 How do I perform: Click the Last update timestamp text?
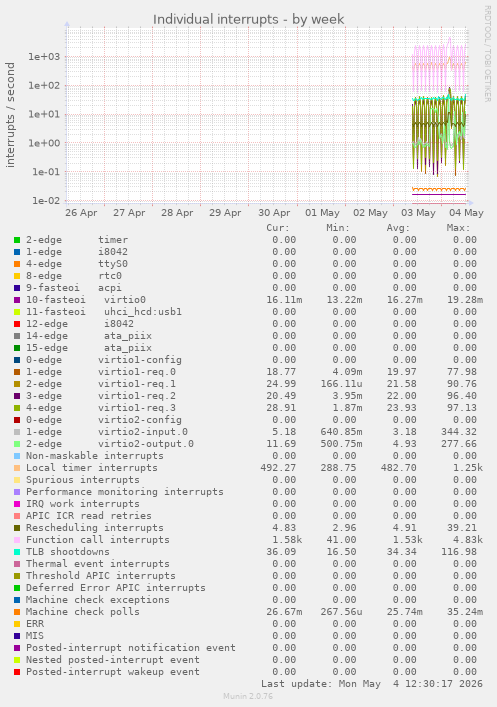click(x=372, y=684)
